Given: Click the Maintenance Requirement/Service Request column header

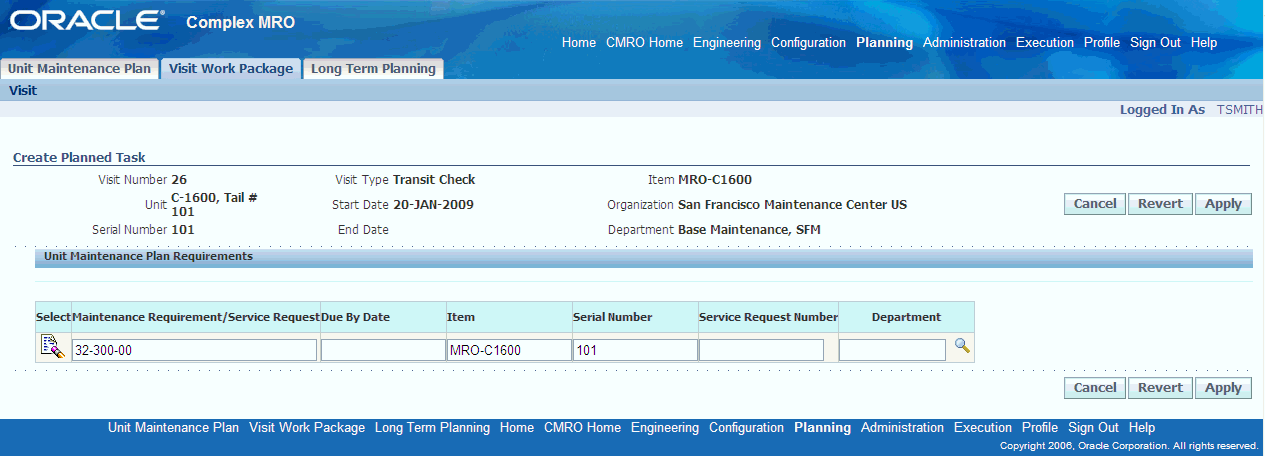Looking at the screenshot, I should coord(196,317).
